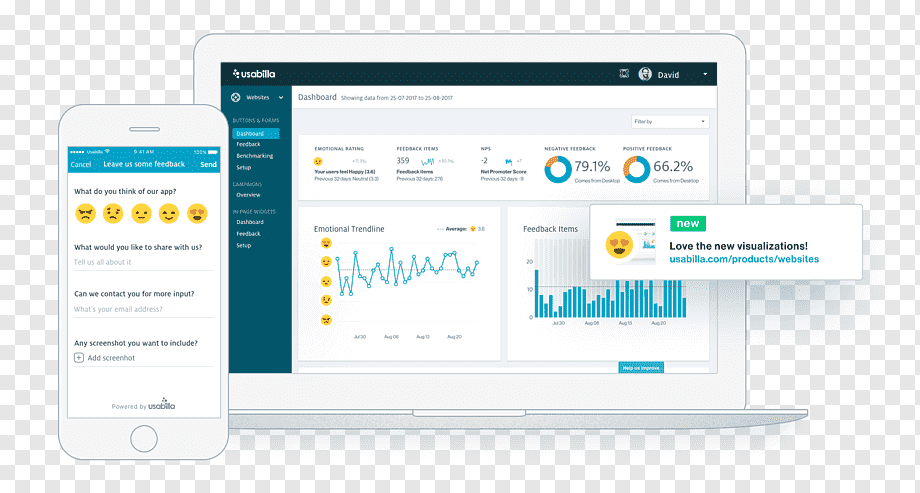The image size is (920, 493).
Task: Open Dashboard under In-Page Widgets
Action: [x=250, y=222]
